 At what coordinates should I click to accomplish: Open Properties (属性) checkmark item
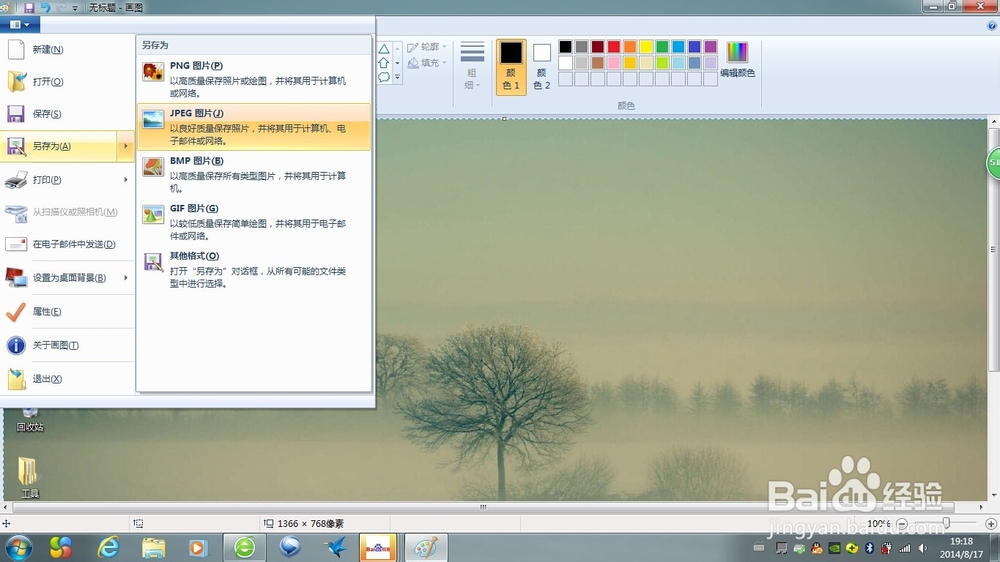coord(67,311)
